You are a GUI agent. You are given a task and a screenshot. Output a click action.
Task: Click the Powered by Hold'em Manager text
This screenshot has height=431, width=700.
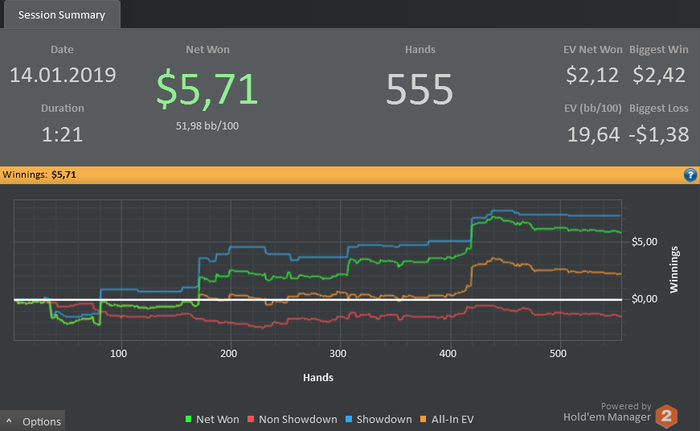click(x=607, y=412)
